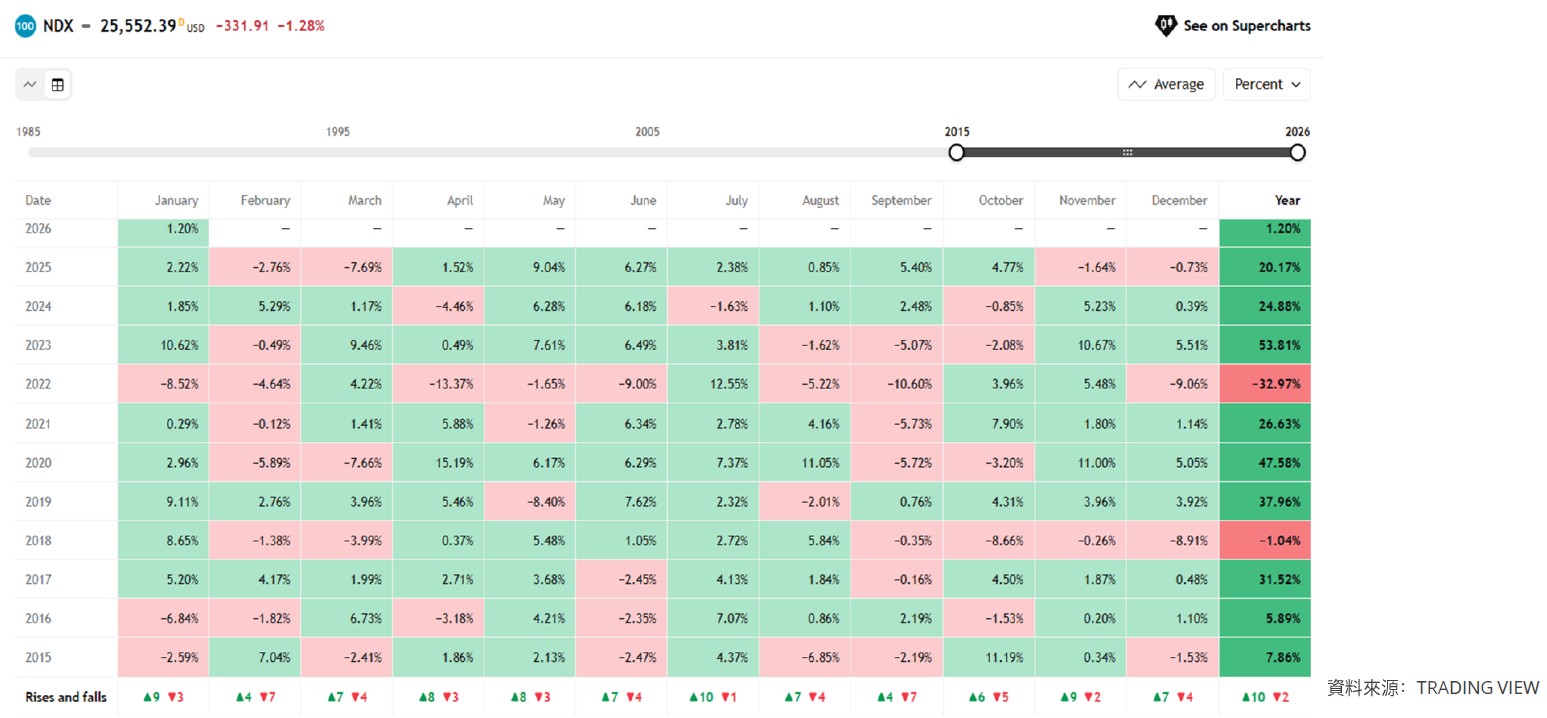Click the NDX ticker symbol
1547x718 pixels.
[58, 26]
